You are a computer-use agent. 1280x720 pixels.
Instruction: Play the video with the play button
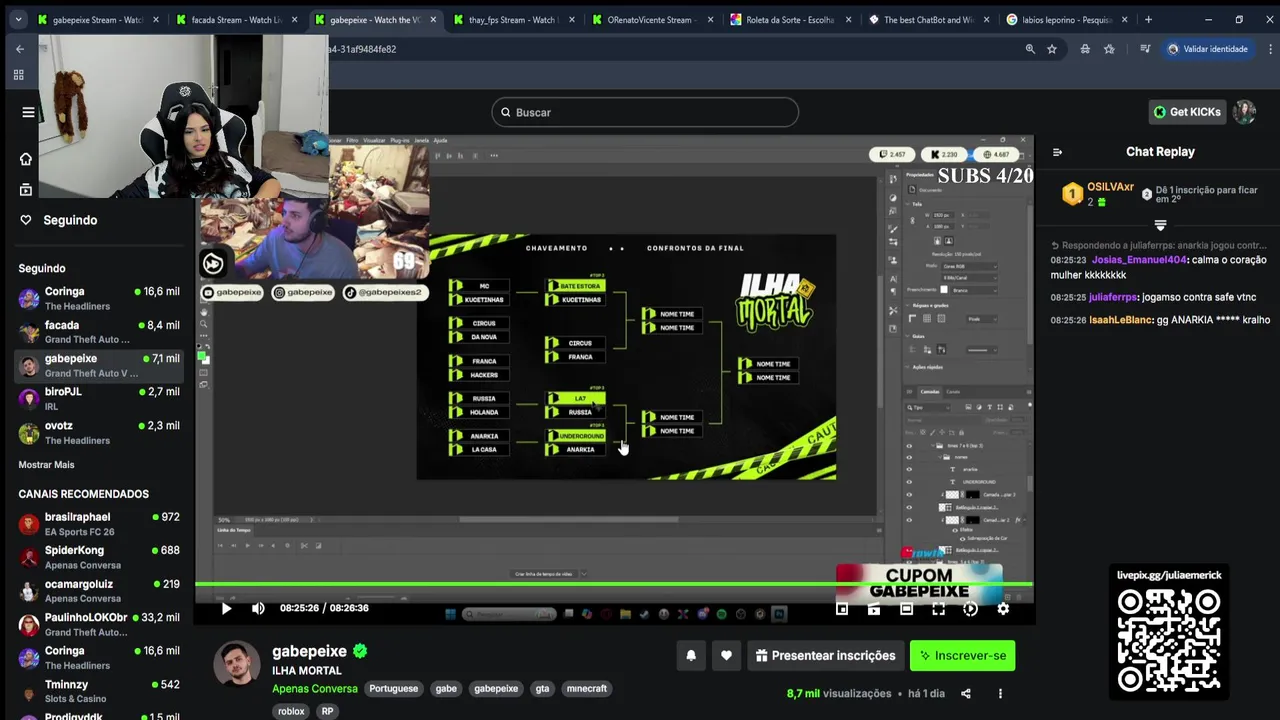226,608
